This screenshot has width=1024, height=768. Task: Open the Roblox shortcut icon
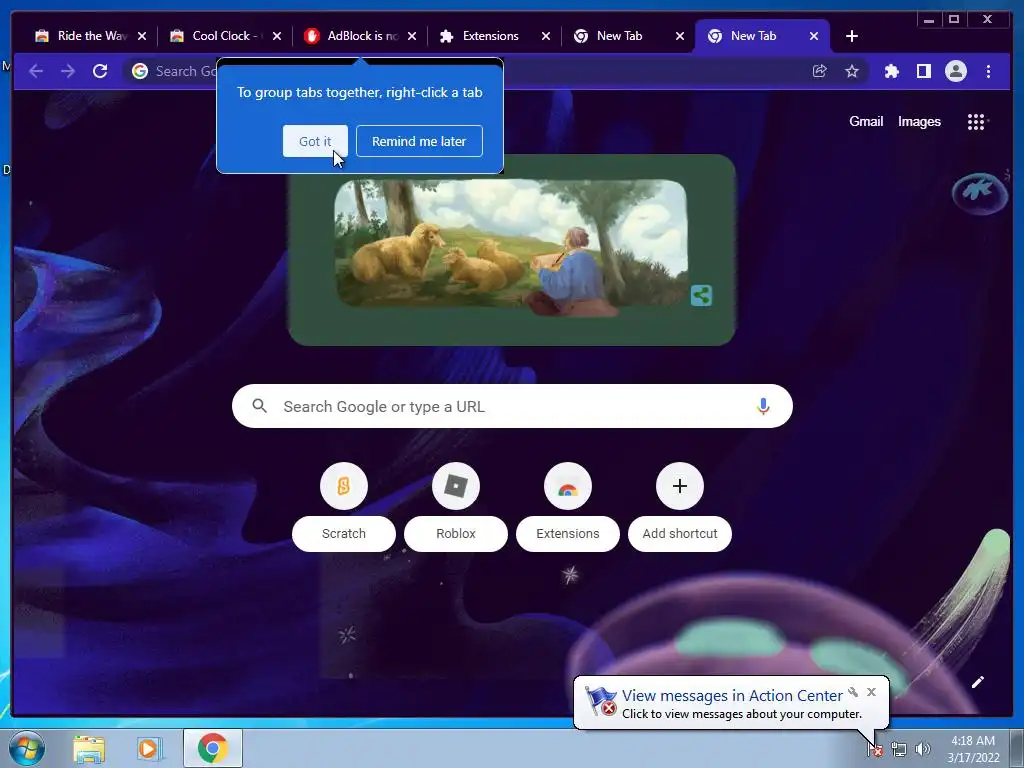(x=456, y=486)
